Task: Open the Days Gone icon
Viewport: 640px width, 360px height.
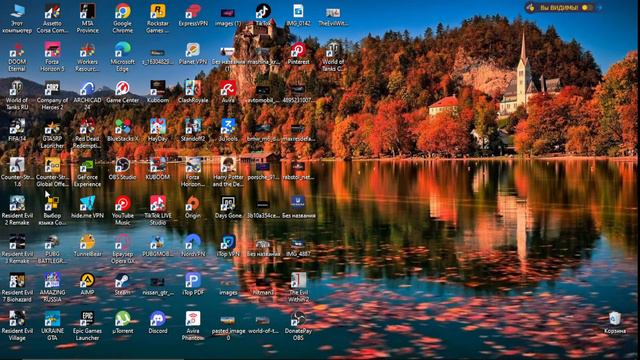Action: point(228,207)
